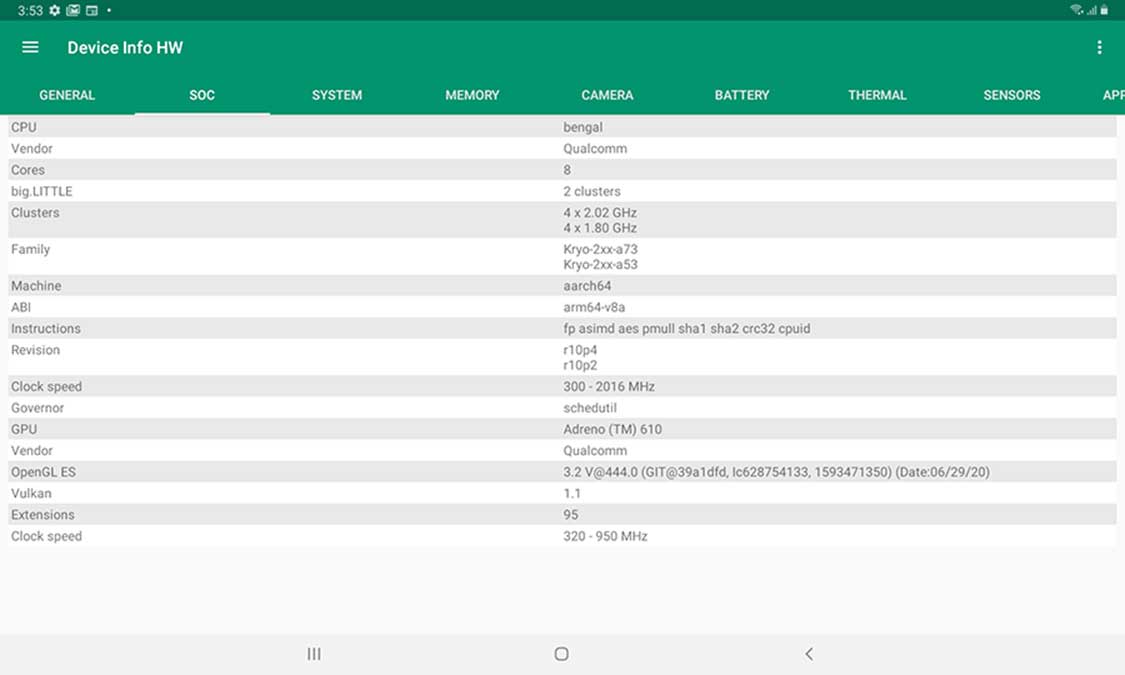Show the SENSORS tab
This screenshot has height=675, width=1125.
point(1012,95)
